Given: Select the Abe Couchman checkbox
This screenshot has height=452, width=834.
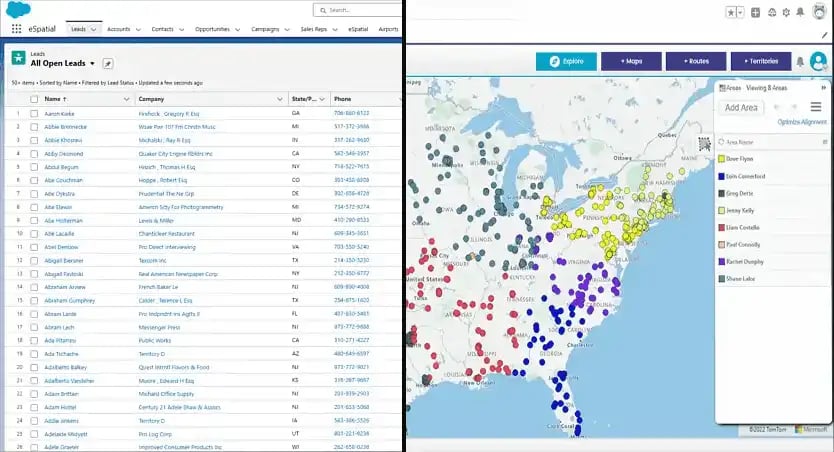Looking at the screenshot, I should click(34, 180).
